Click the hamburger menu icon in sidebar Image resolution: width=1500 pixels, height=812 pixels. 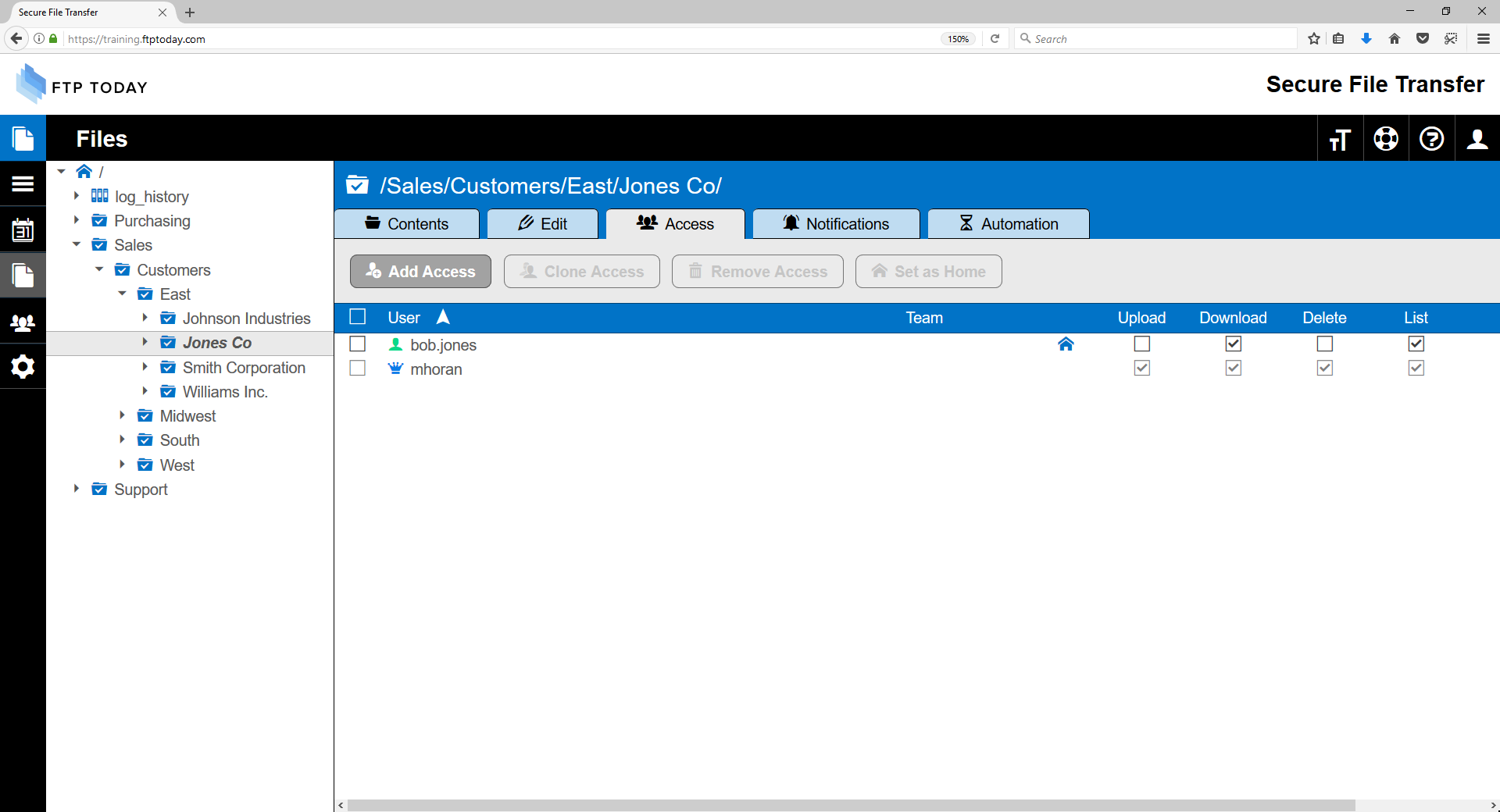(23, 184)
